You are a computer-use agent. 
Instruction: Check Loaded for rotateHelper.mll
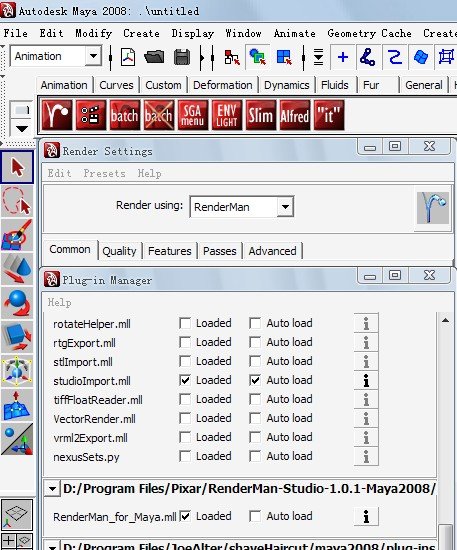pos(185,323)
